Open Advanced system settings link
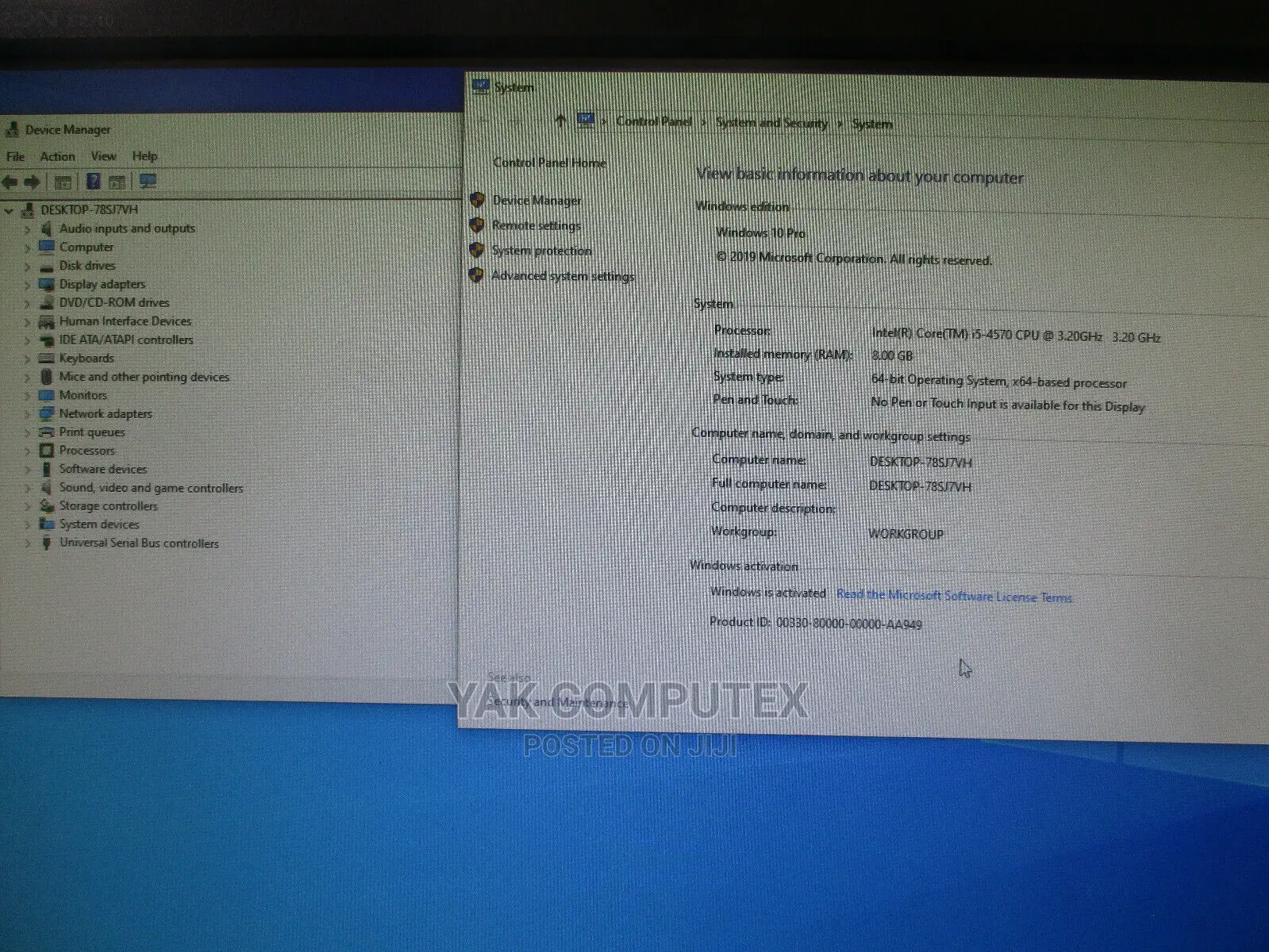The width and height of the screenshot is (1269, 952). tap(563, 276)
